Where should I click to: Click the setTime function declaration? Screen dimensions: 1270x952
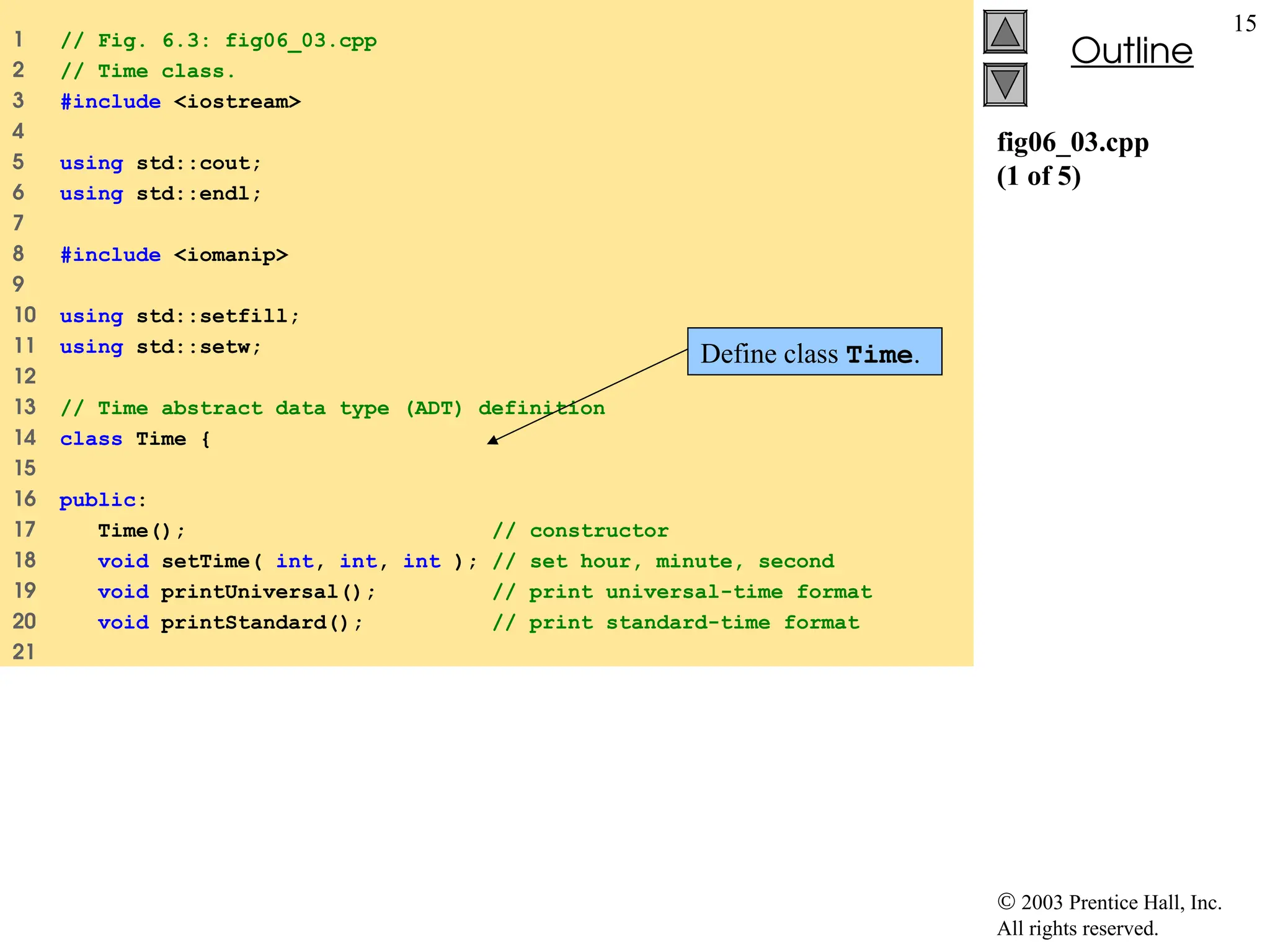point(287,562)
